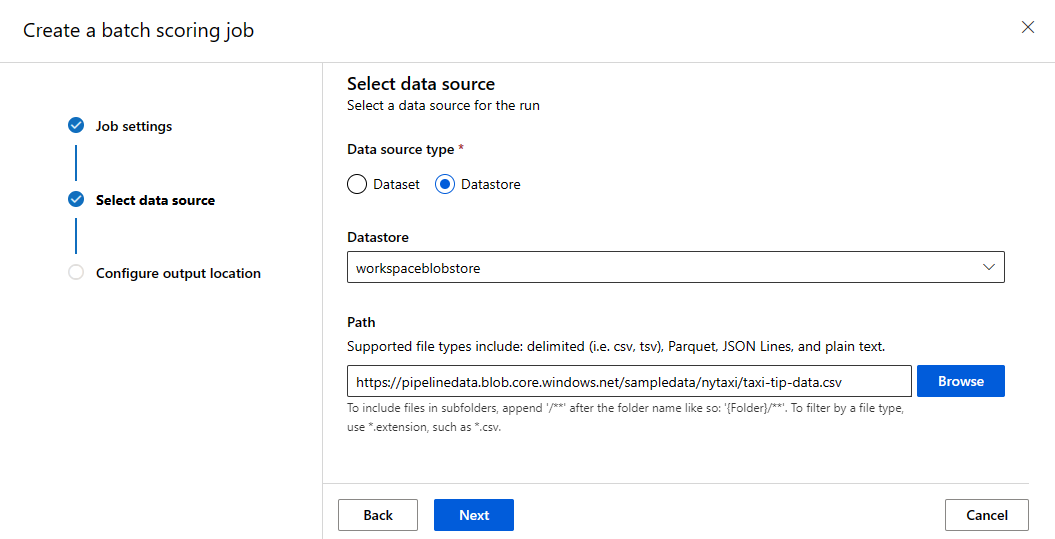The width and height of the screenshot is (1055, 539).
Task: Click the Next button
Action: [474, 515]
